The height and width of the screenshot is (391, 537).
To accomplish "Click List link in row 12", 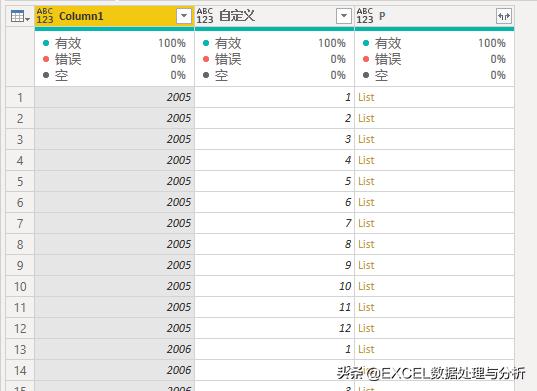I will (366, 328).
